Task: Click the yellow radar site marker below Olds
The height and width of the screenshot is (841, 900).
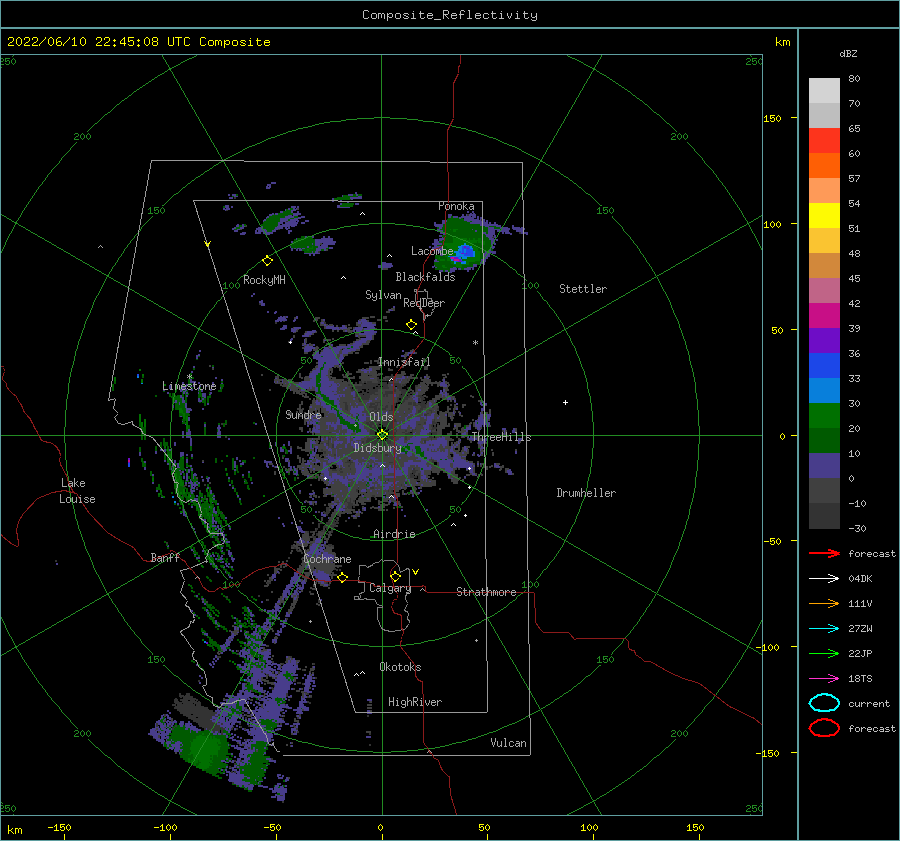Action: pos(382,435)
